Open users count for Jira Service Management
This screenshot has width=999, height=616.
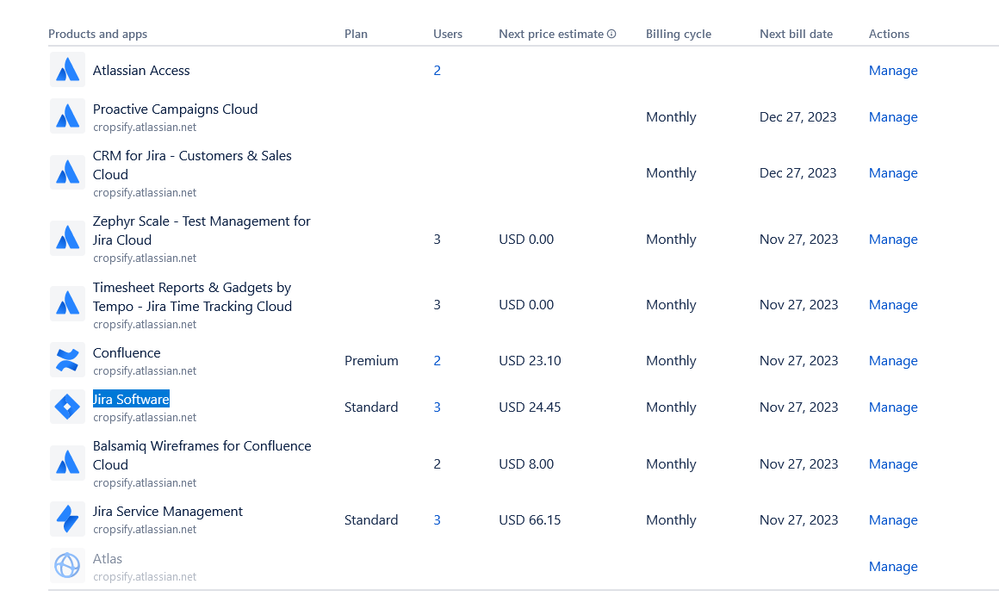437,519
